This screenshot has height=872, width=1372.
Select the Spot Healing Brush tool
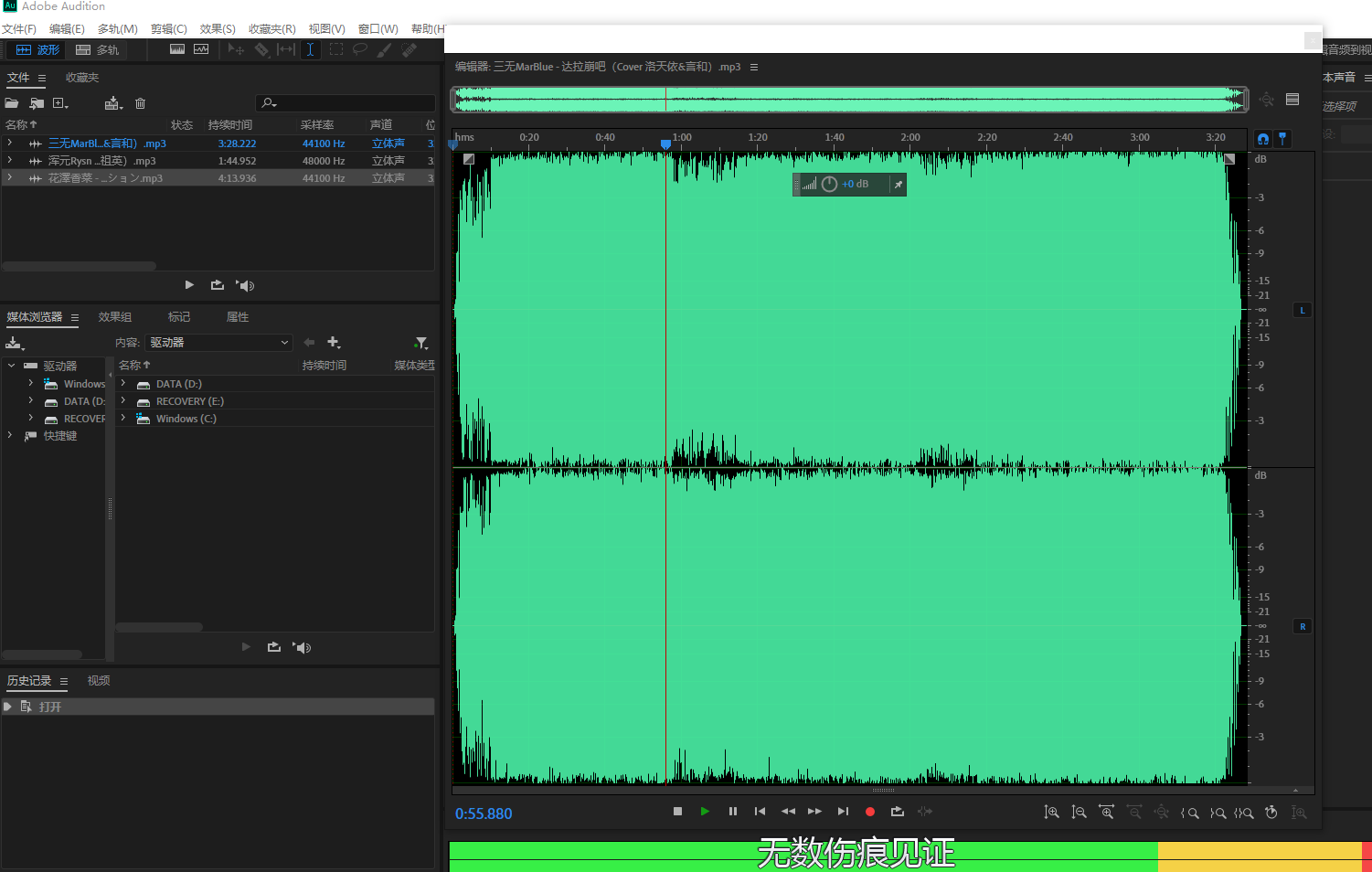point(409,49)
